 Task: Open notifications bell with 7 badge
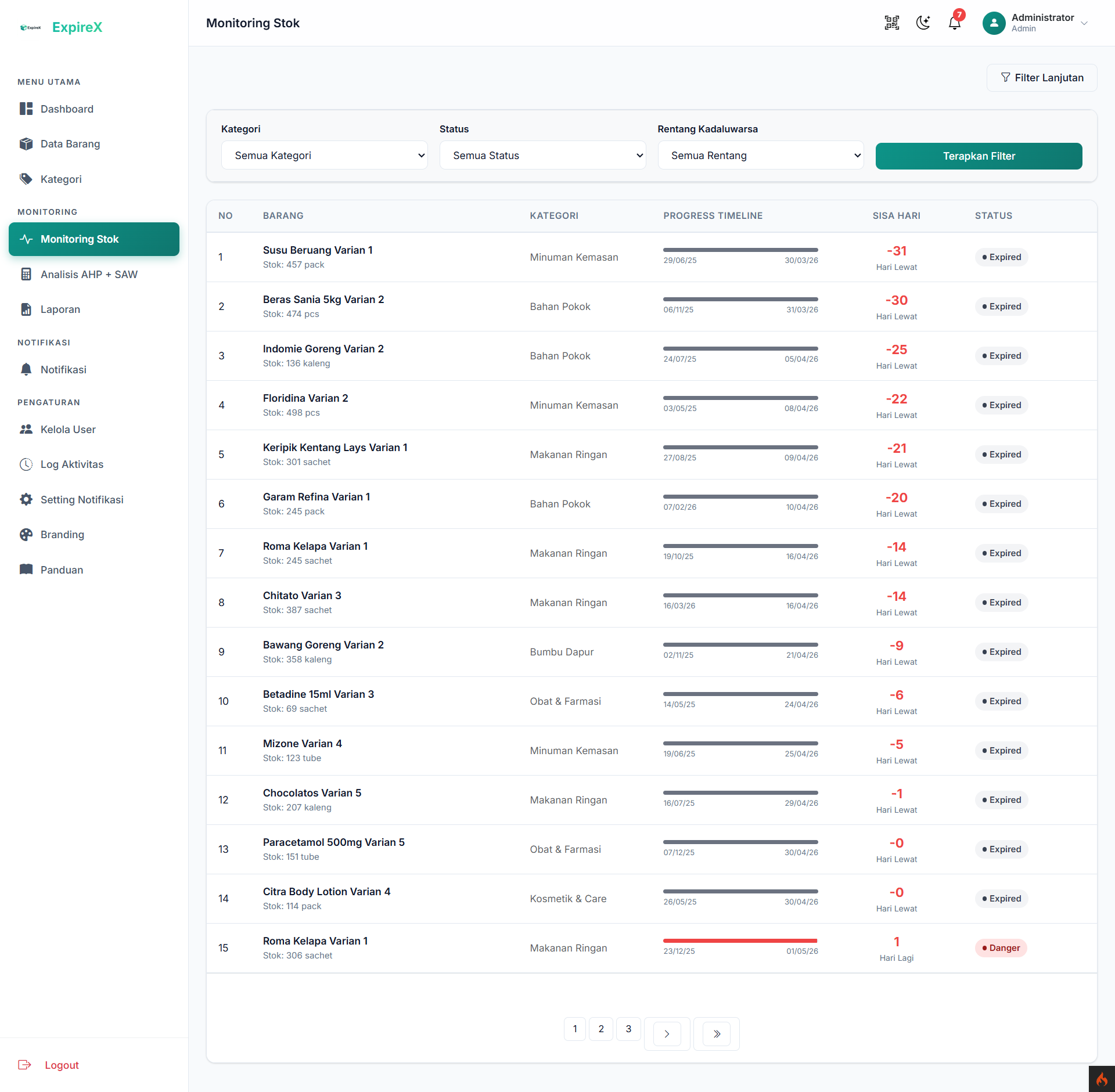(955, 23)
